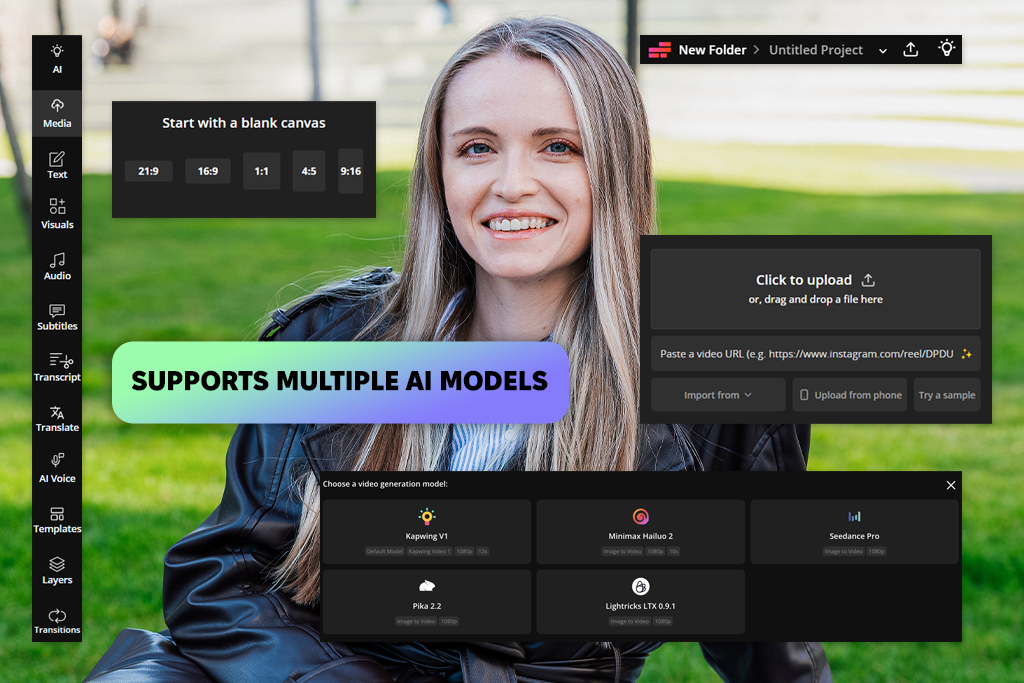Open the AI Voice tool
This screenshot has height=683, width=1024.
point(57,468)
